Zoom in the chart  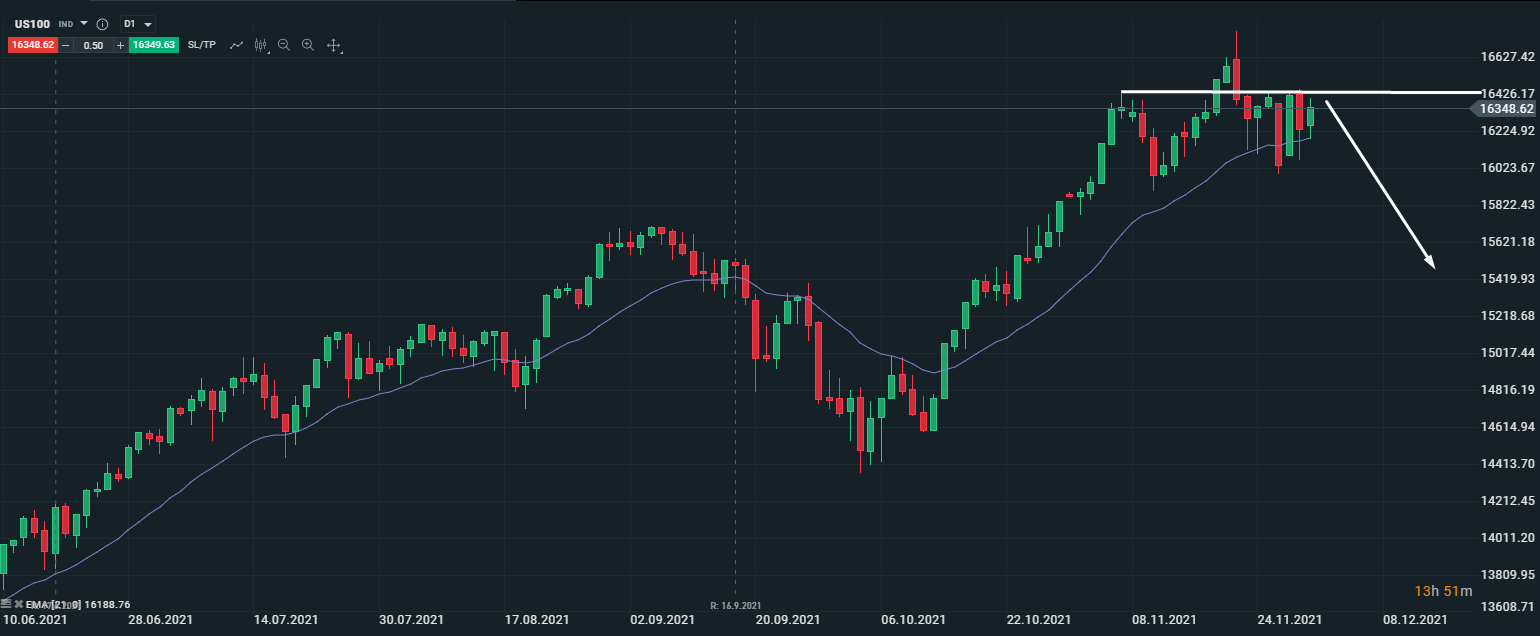tap(308, 45)
